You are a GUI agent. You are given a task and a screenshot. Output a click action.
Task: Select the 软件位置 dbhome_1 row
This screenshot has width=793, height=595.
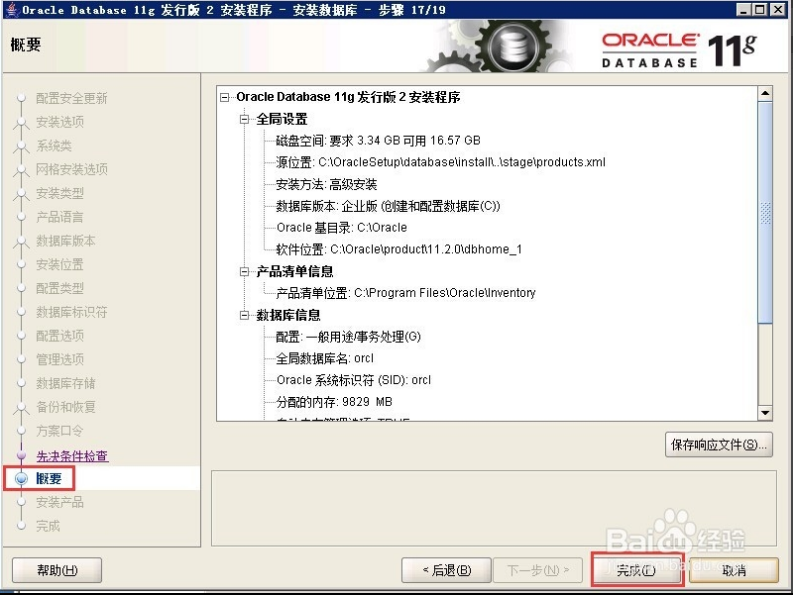399,249
